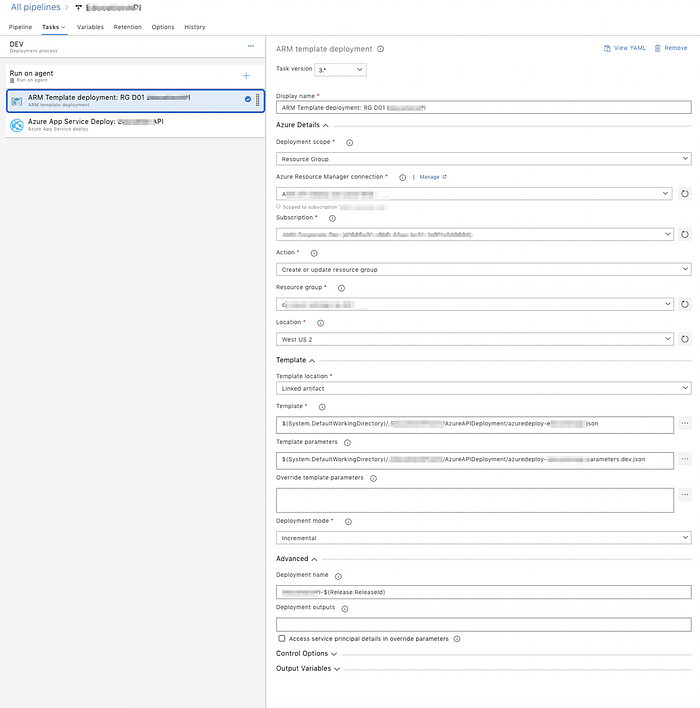This screenshot has height=708, width=700.
Task: Open the Subscription dropdown
Action: pyautogui.click(x=474, y=234)
